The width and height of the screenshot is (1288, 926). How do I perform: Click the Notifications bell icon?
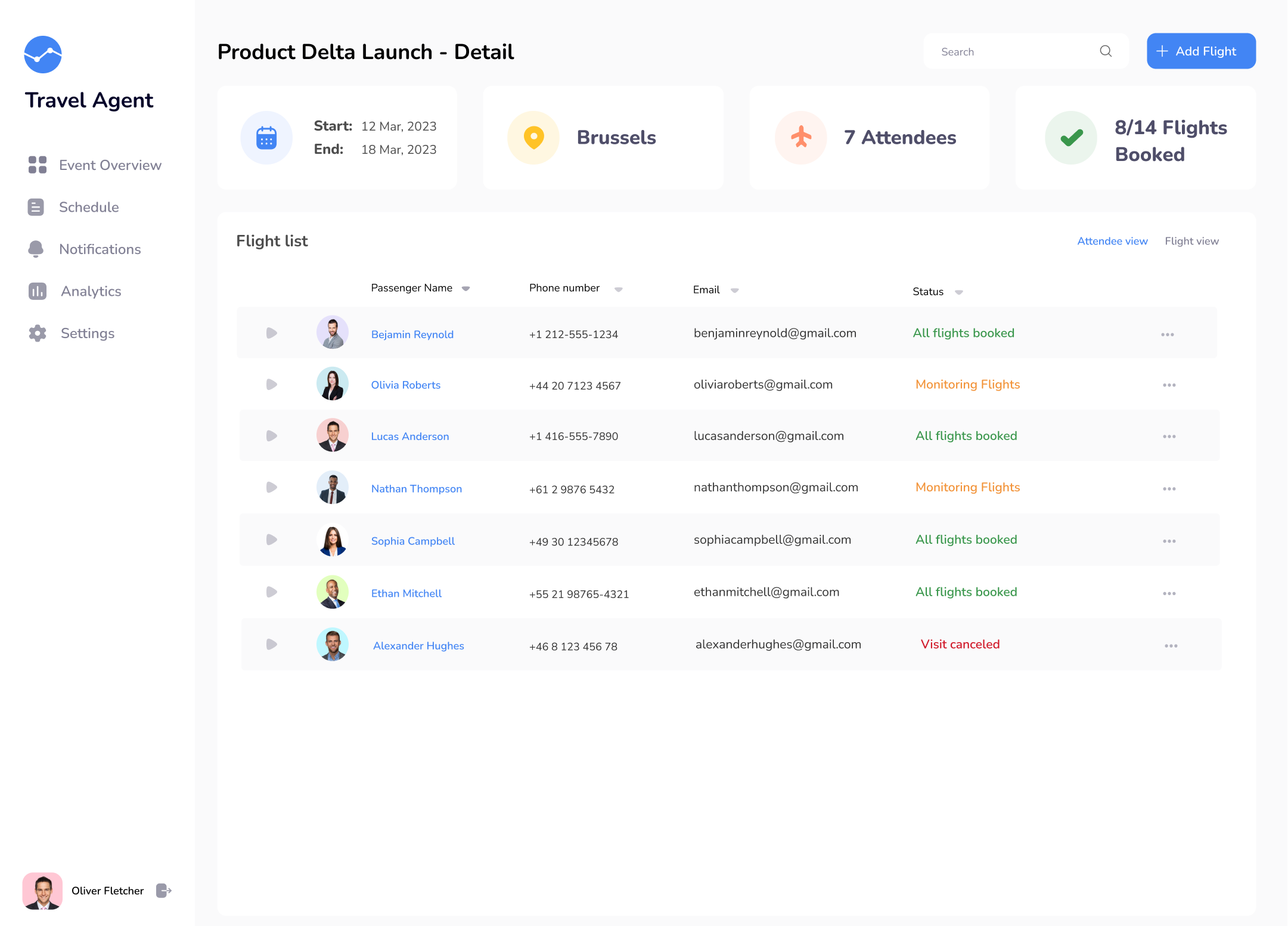point(36,249)
